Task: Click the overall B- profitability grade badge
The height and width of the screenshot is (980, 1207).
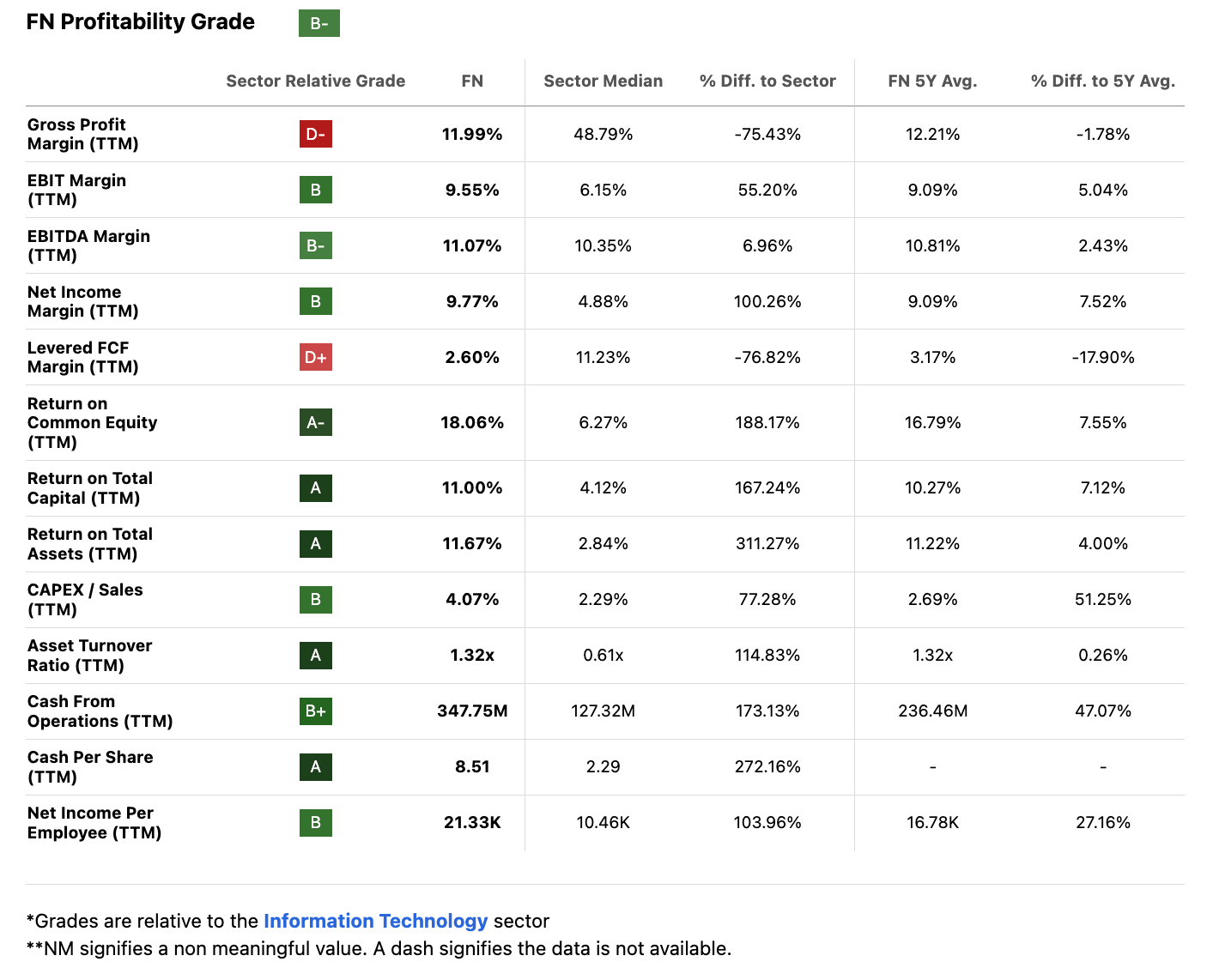Action: coord(318,23)
